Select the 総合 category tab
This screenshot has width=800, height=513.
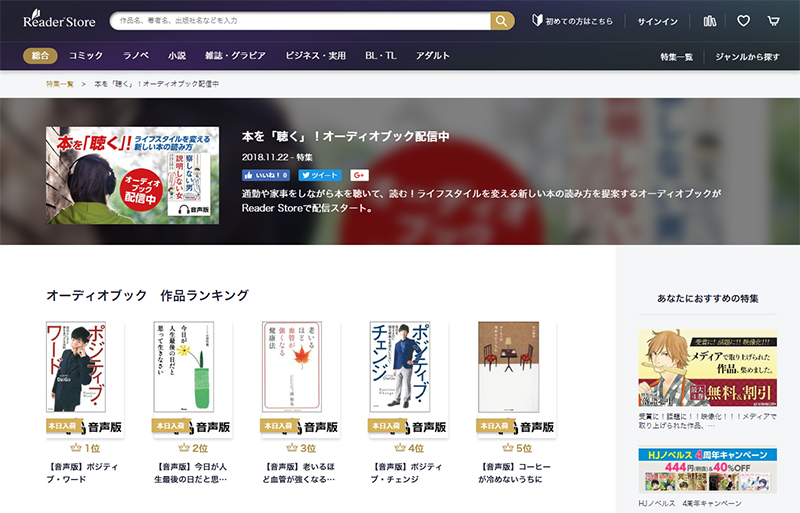(x=40, y=56)
